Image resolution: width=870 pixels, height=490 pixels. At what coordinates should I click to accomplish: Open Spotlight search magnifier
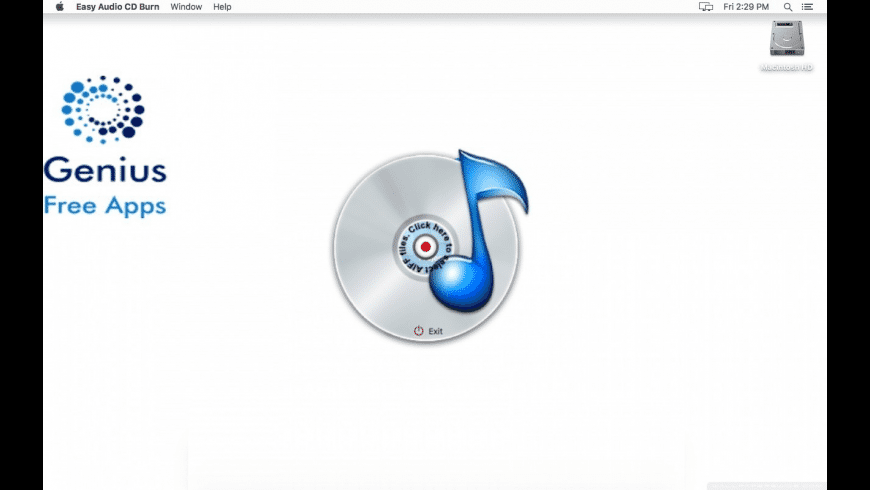click(x=787, y=7)
